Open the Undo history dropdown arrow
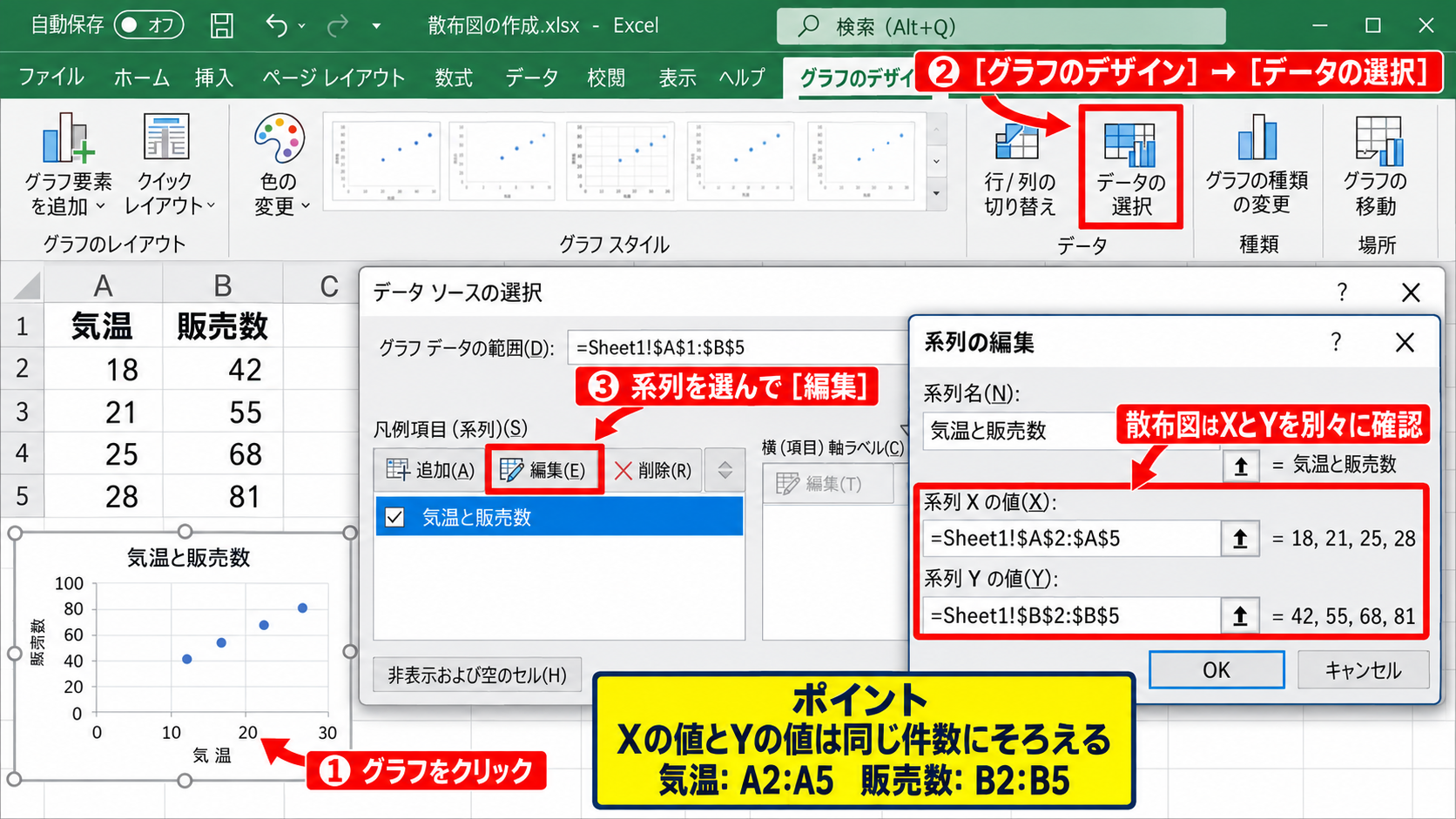1456x819 pixels. 302,26
